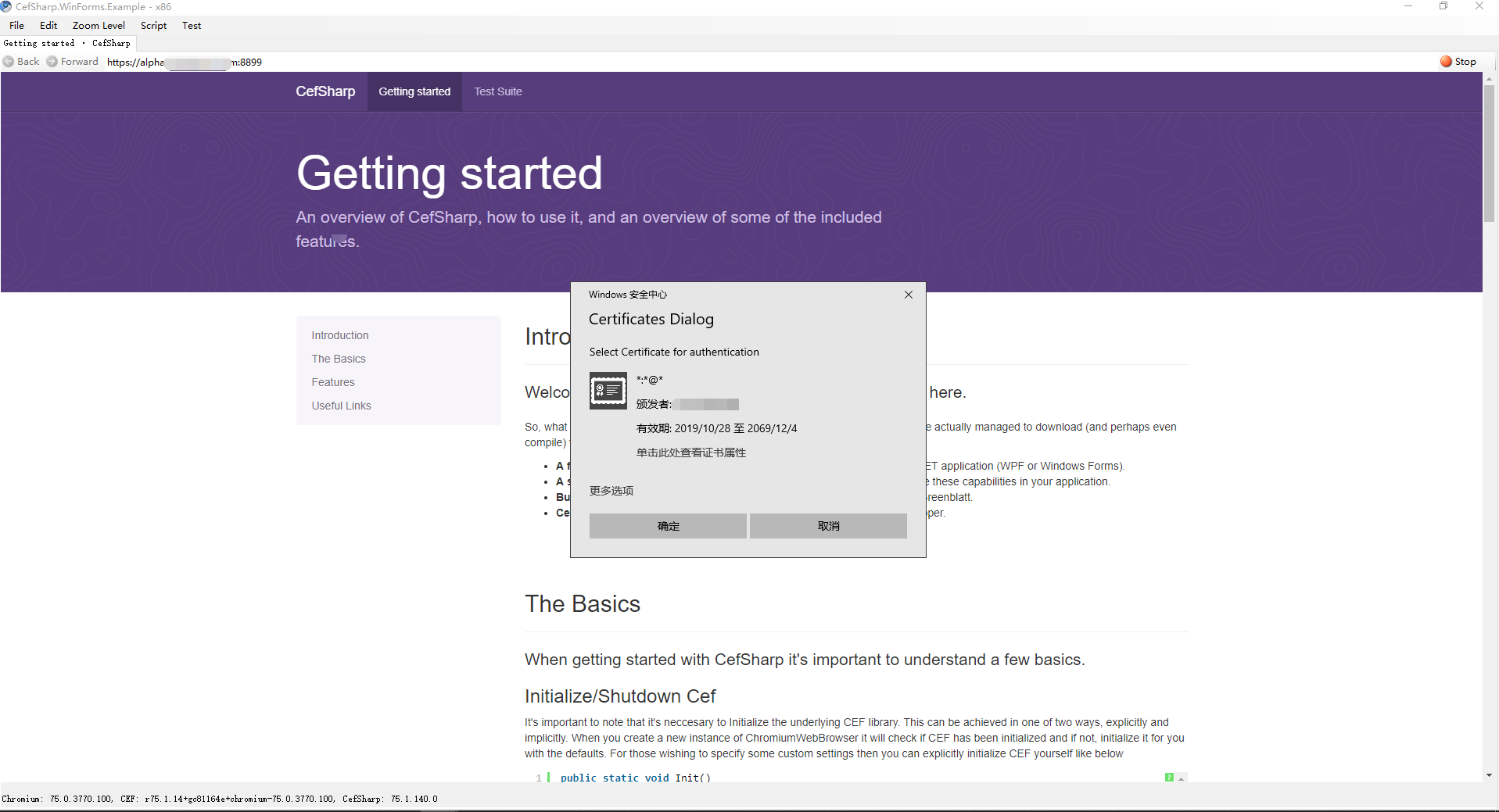Screen dimensions: 1499x812
Task: Click the CefSharp application icon in title bar
Action: coord(6,6)
